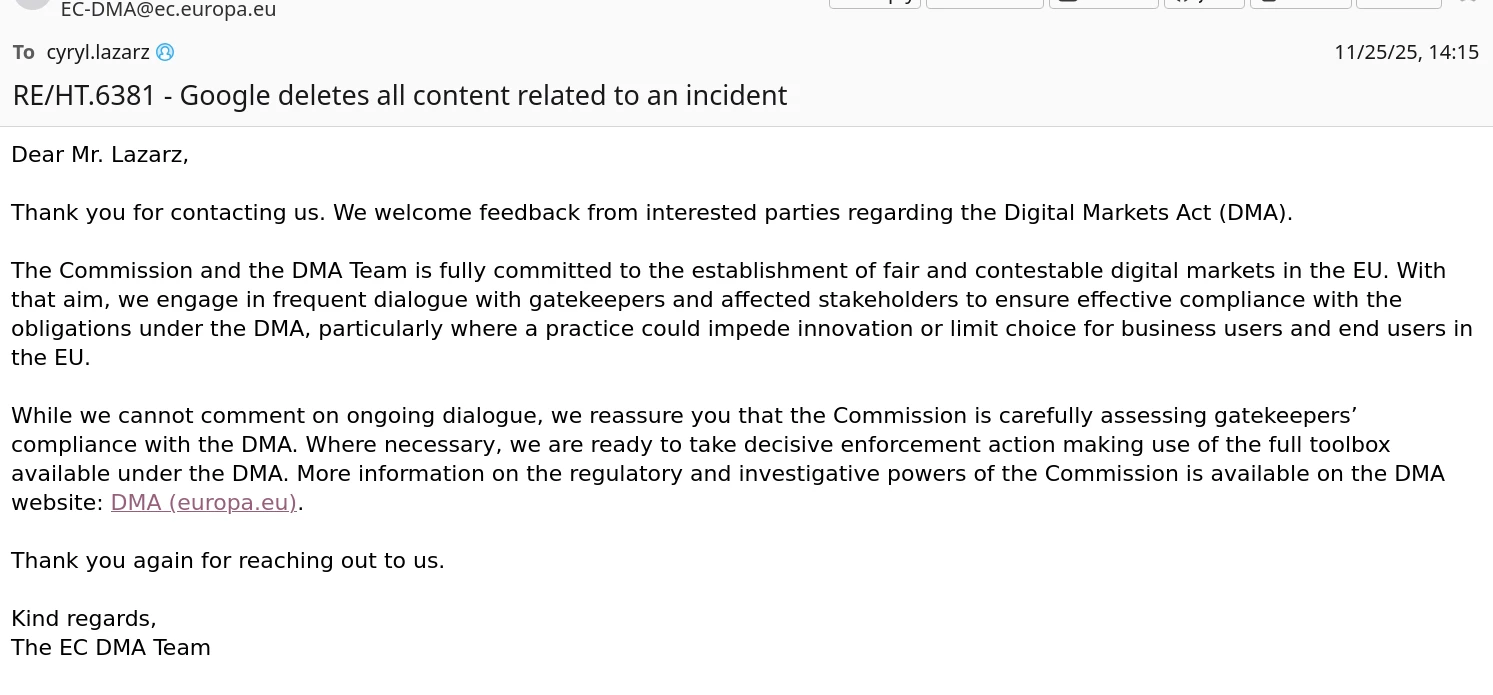Click sender address EC-DMA@ec.europa.eu
The width and height of the screenshot is (1493, 695).
[168, 11]
